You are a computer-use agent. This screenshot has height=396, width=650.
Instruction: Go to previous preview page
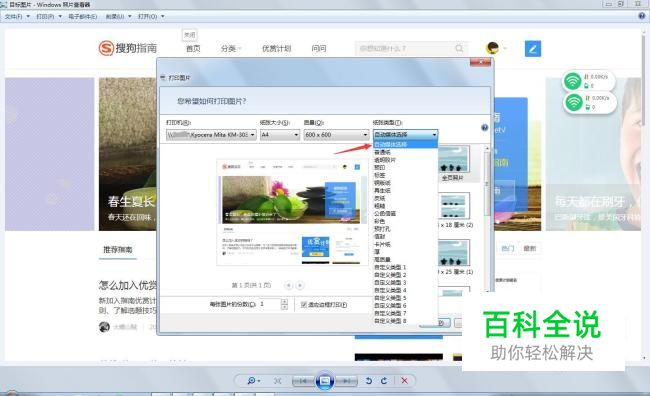point(289,285)
